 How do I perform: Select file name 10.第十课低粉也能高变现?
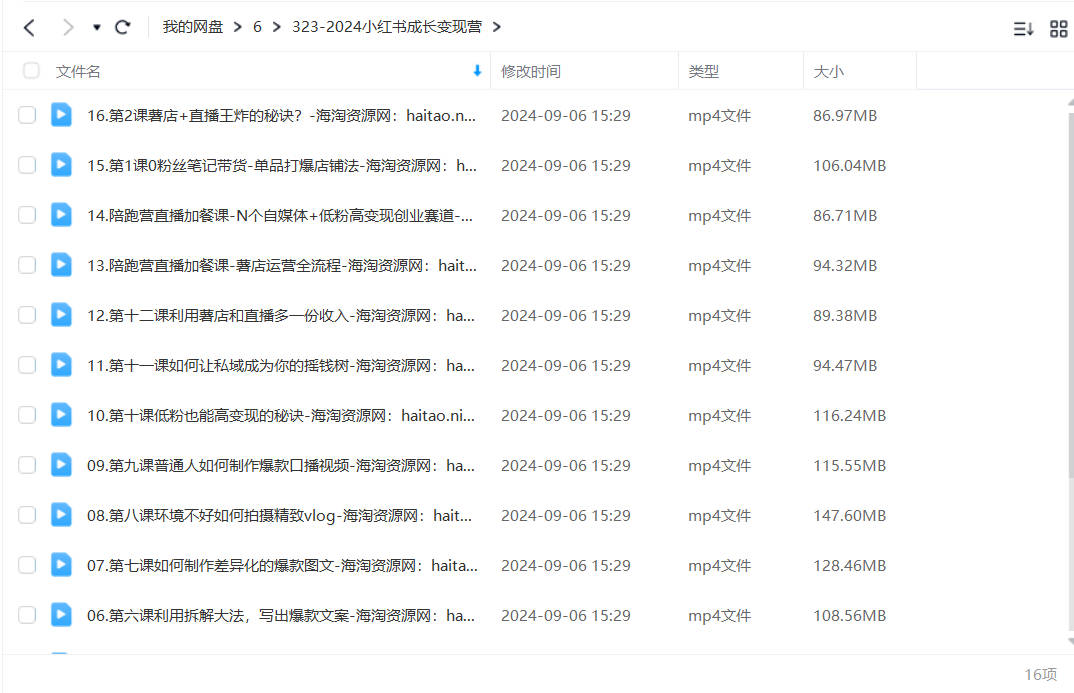point(281,416)
